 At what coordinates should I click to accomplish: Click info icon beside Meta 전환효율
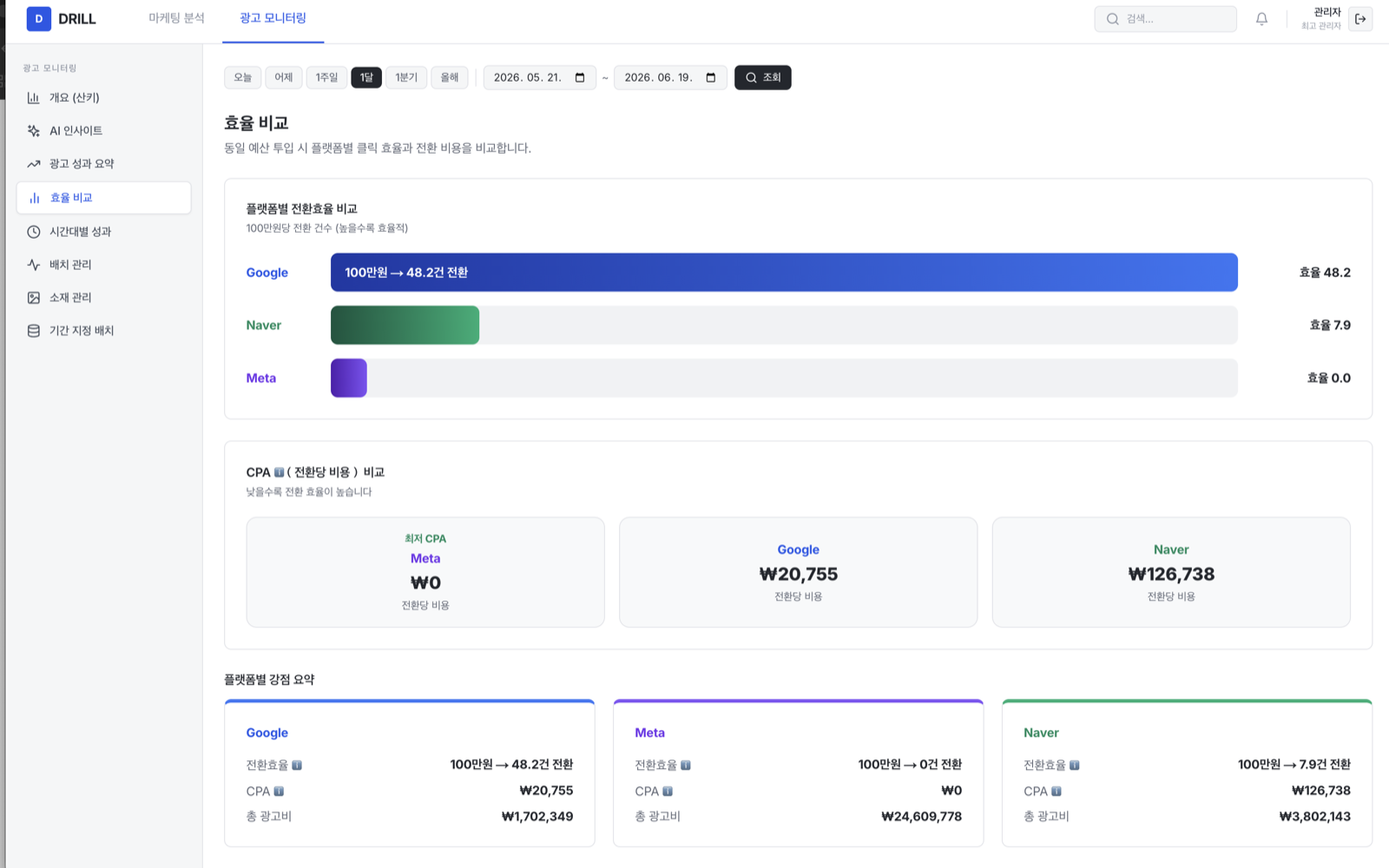[x=686, y=765]
